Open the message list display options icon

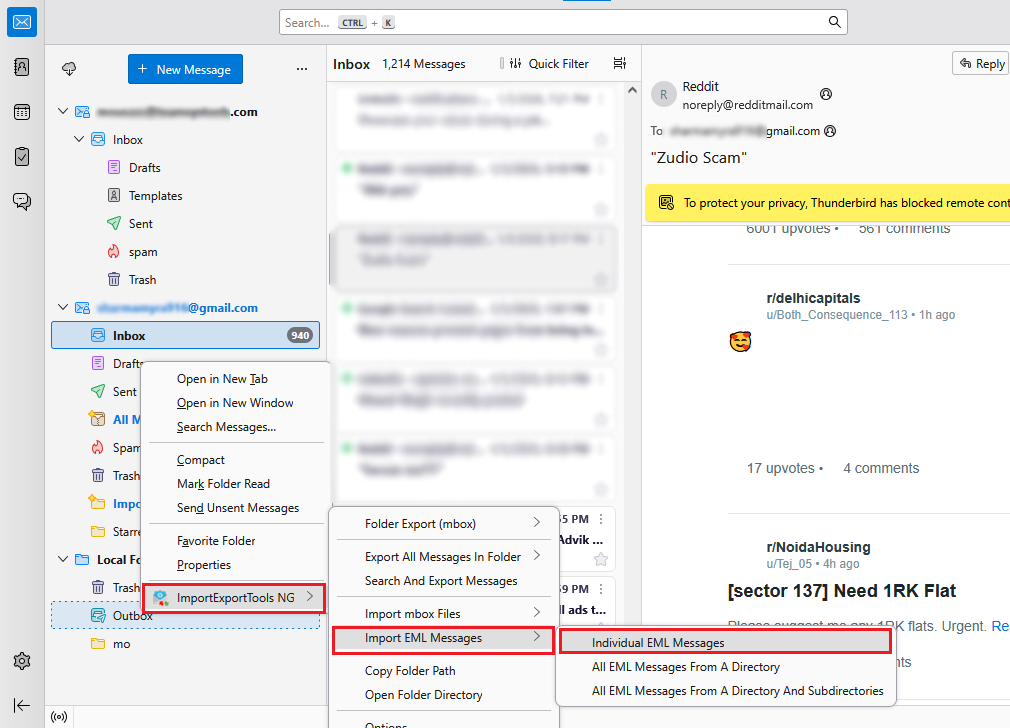(x=619, y=63)
